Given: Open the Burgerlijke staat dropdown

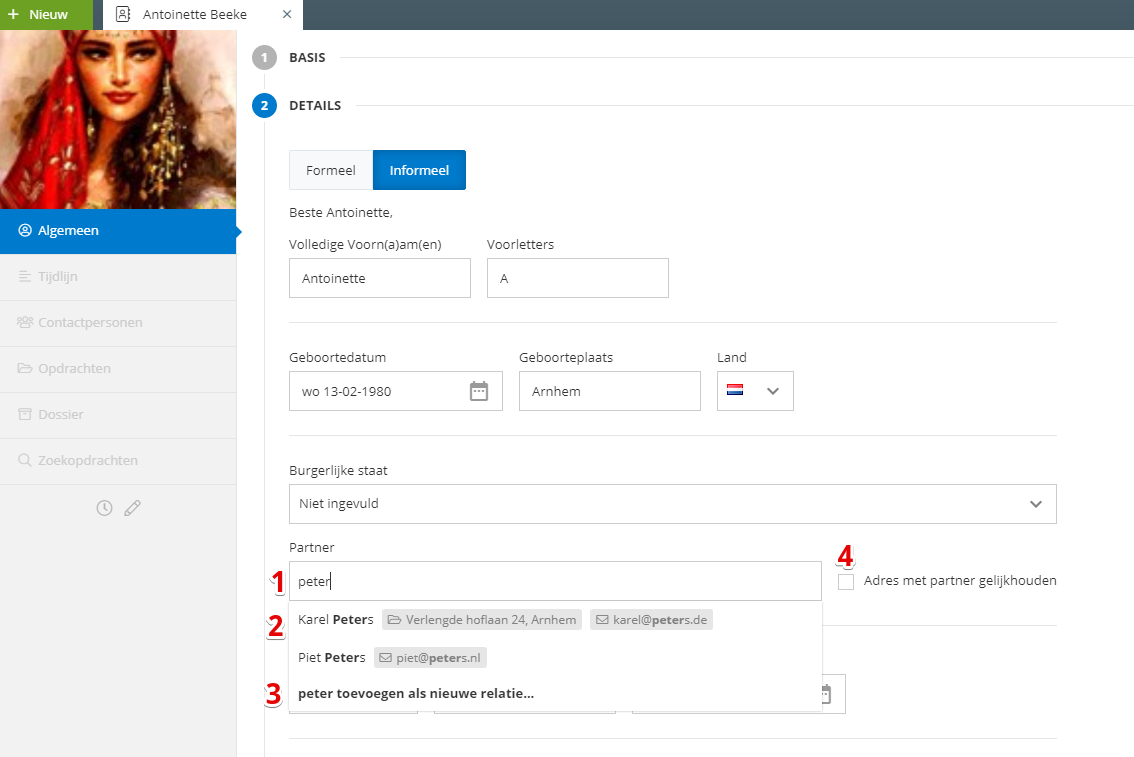Looking at the screenshot, I should click(x=673, y=504).
